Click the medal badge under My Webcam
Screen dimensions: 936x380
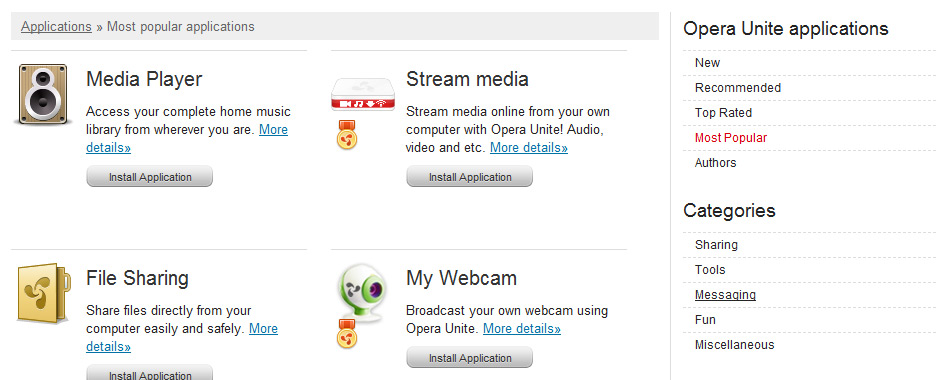[347, 333]
